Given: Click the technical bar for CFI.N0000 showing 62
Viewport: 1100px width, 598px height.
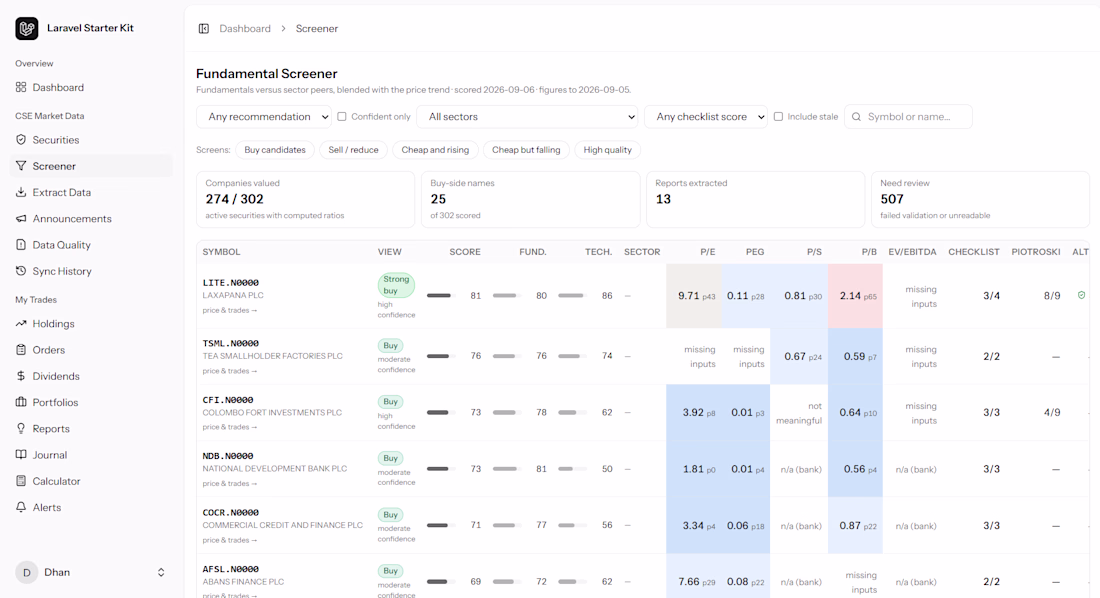Looking at the screenshot, I should click(572, 413).
